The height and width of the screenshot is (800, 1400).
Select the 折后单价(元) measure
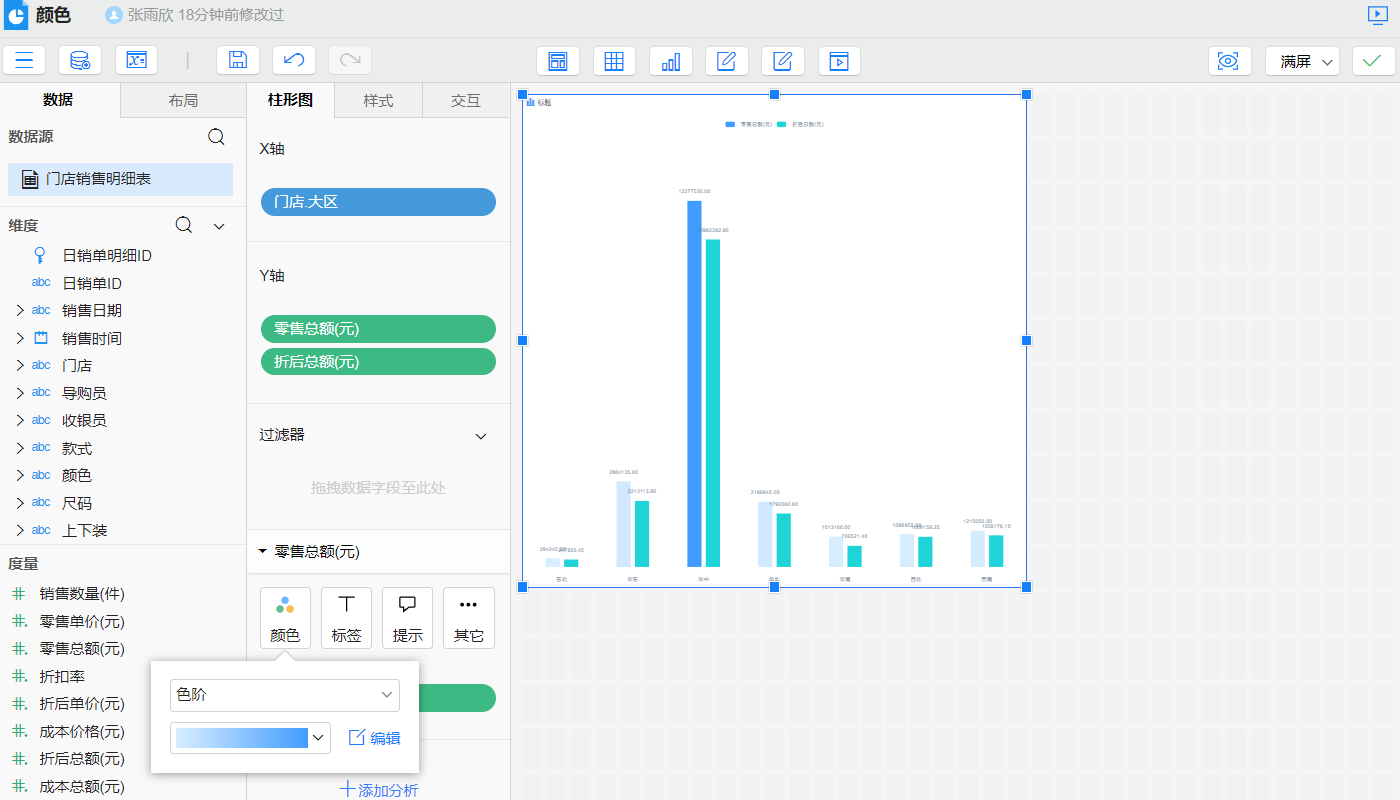[82, 704]
